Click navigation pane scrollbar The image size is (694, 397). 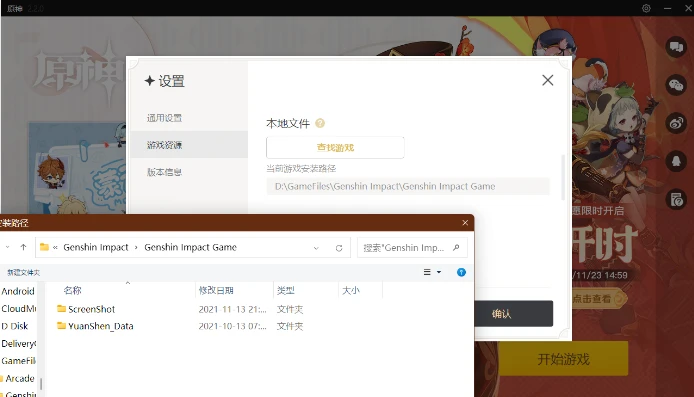coord(41,383)
